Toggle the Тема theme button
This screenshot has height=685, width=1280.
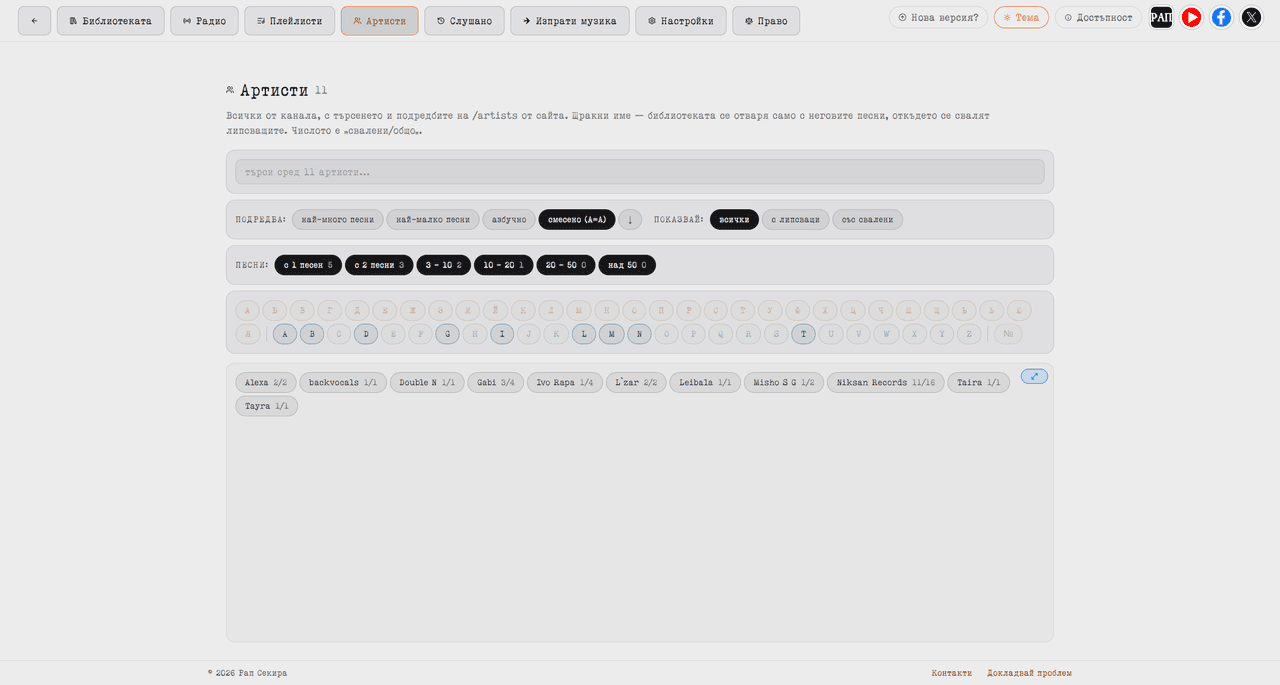pyautogui.click(x=1021, y=17)
